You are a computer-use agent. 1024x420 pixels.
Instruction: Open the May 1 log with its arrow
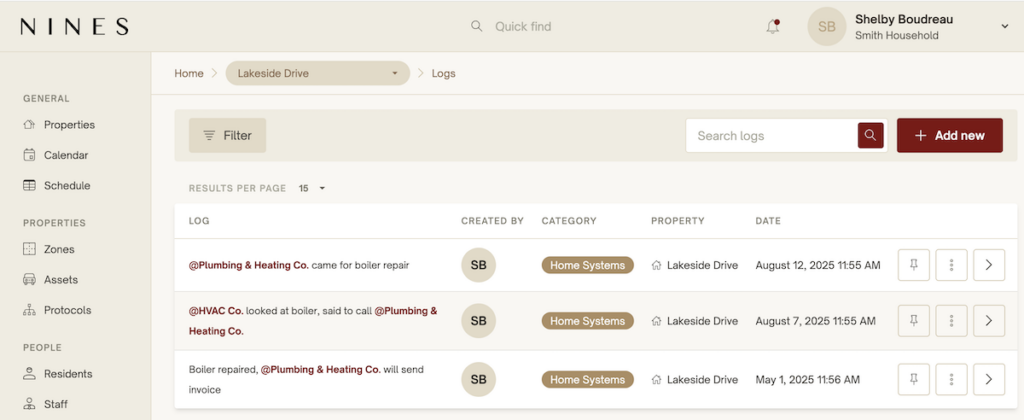989,379
